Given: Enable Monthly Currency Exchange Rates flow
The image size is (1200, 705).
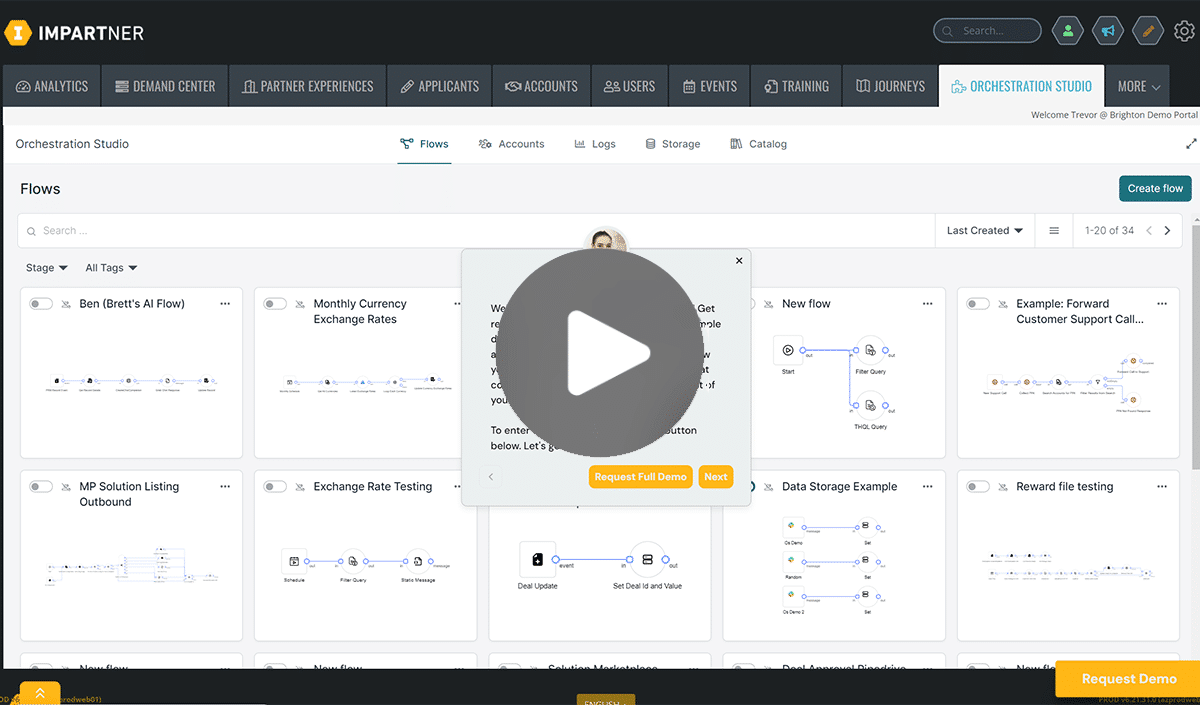Looking at the screenshot, I should [275, 304].
